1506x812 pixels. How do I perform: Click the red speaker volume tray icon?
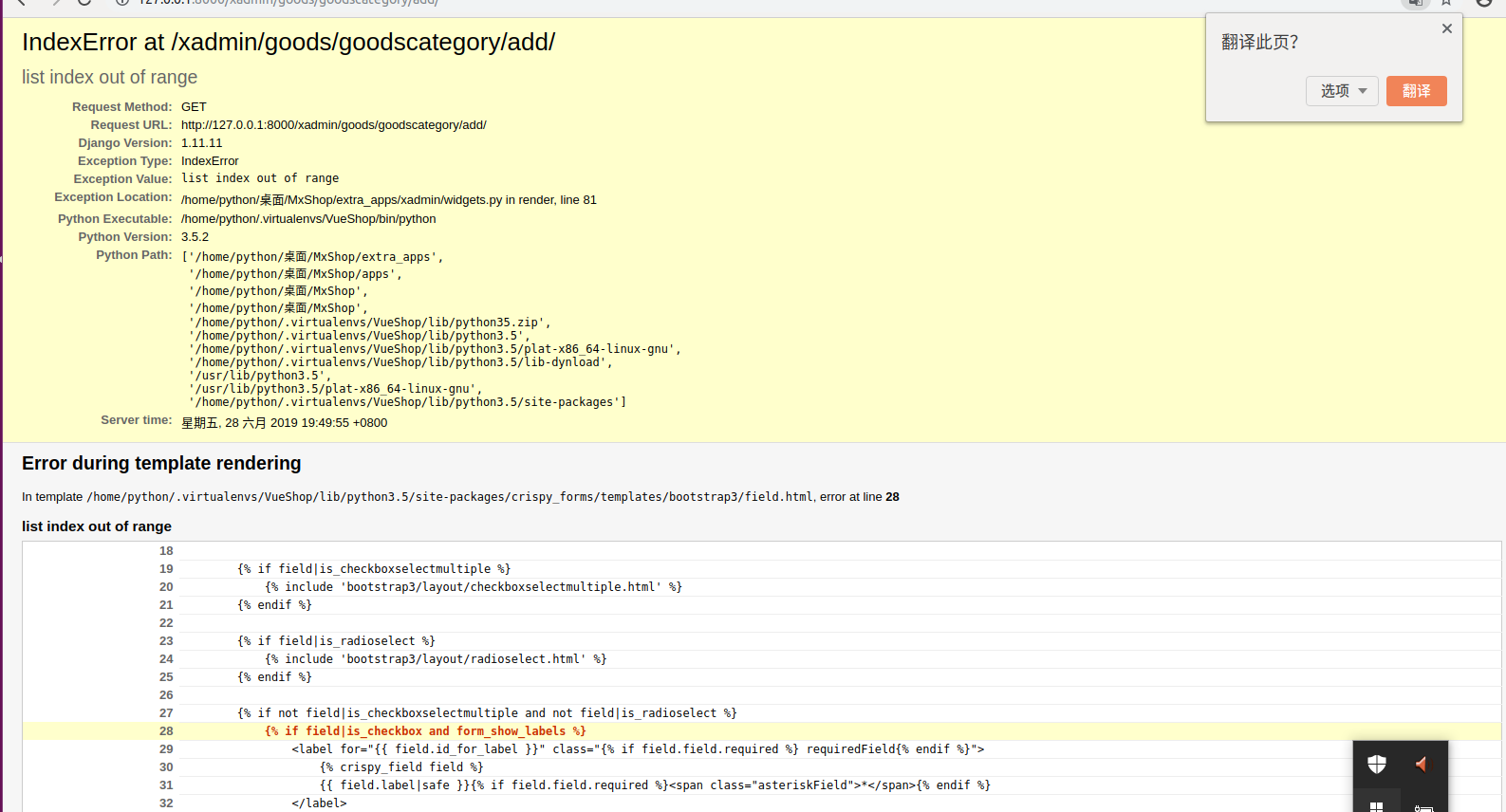click(1422, 764)
